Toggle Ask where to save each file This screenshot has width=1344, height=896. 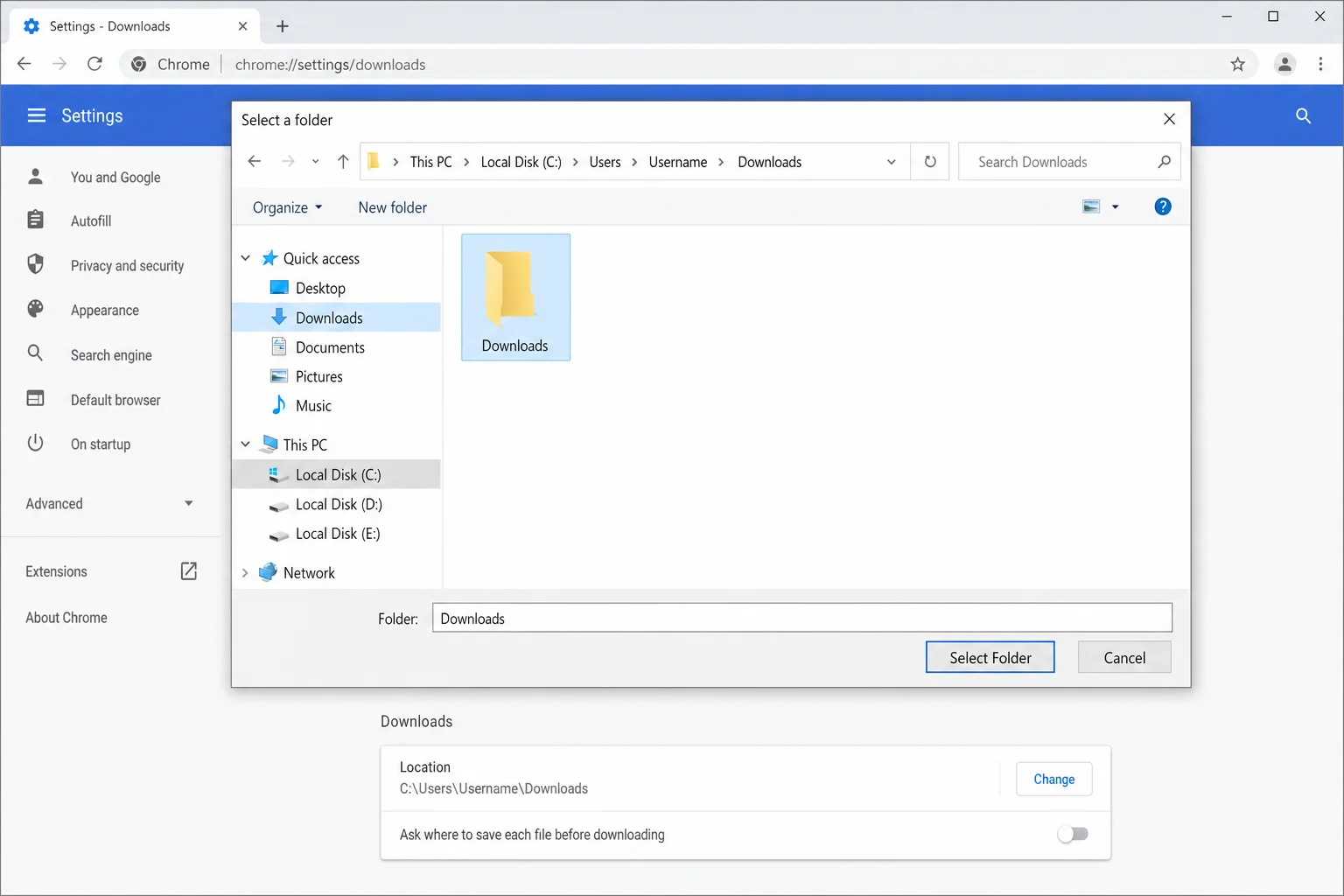coord(1073,834)
